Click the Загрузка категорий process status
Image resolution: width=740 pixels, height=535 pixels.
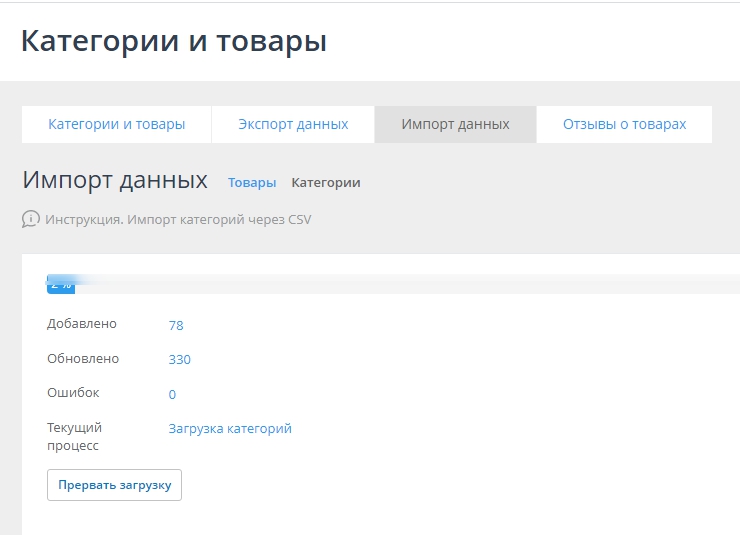(230, 429)
